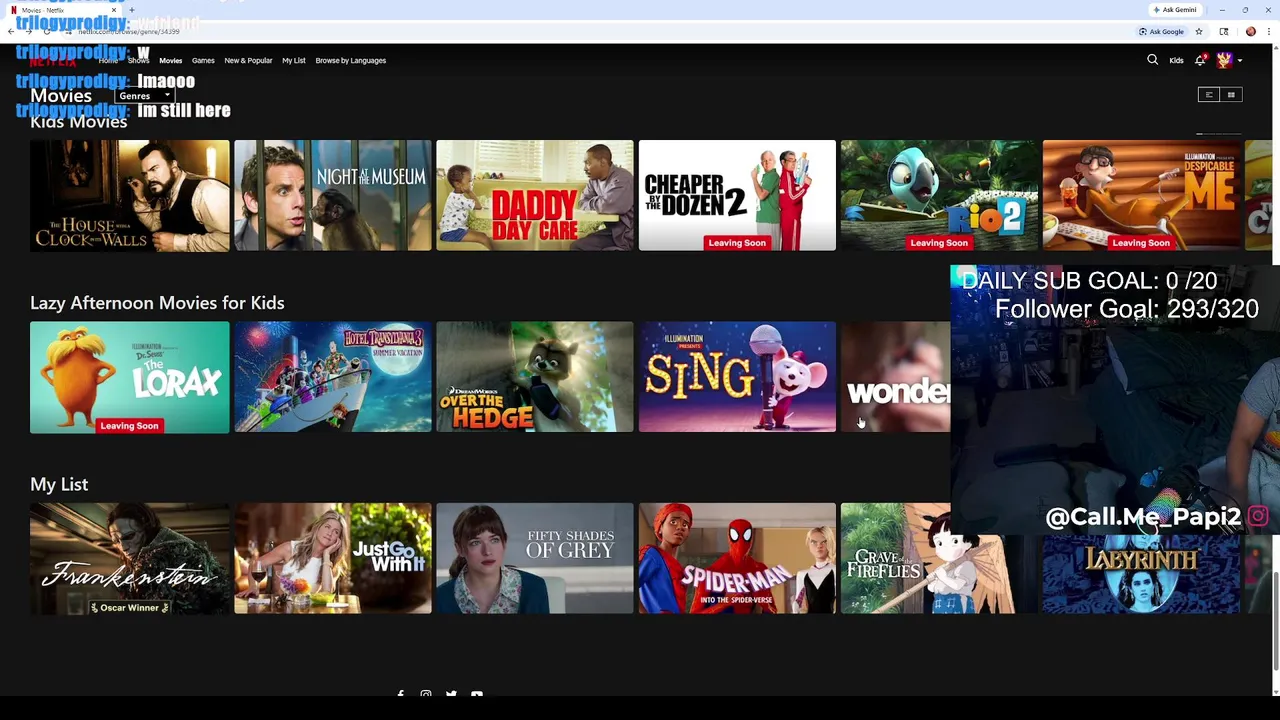Open Chrome's three-dot menu

[1270, 32]
